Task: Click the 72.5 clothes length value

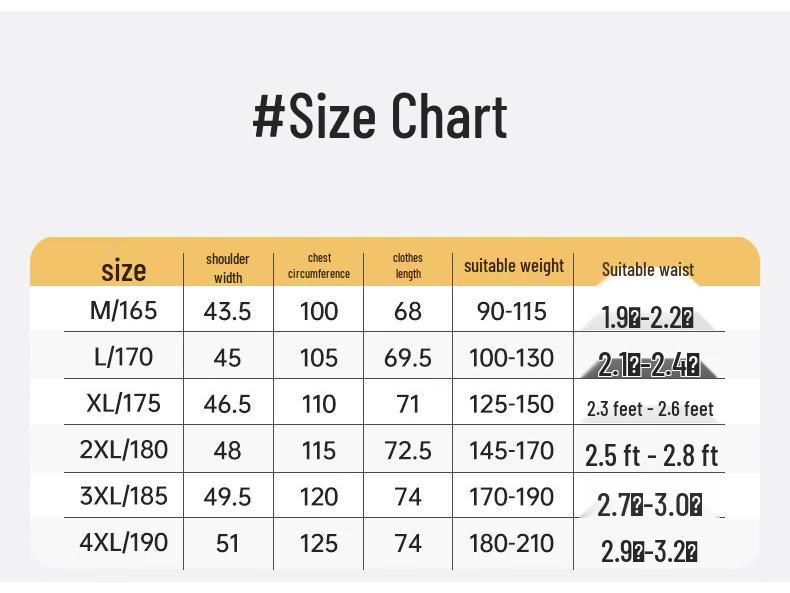Action: click(408, 451)
